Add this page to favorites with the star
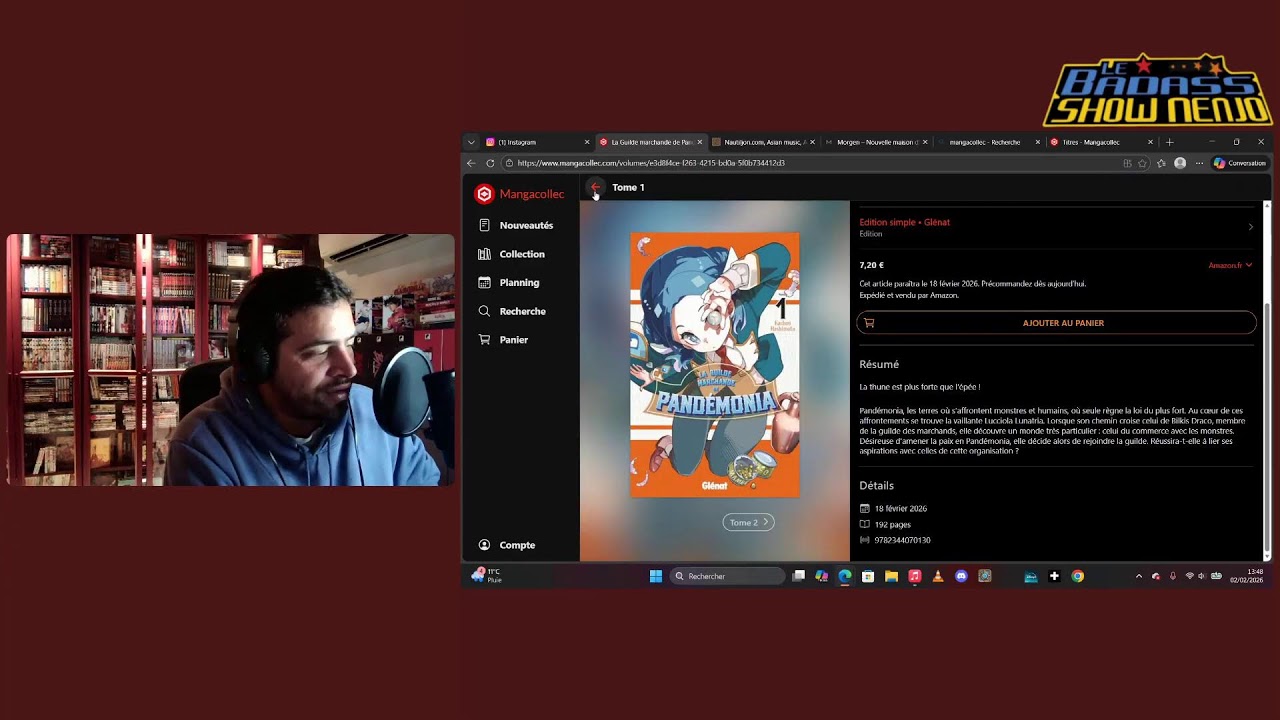 click(x=1143, y=163)
